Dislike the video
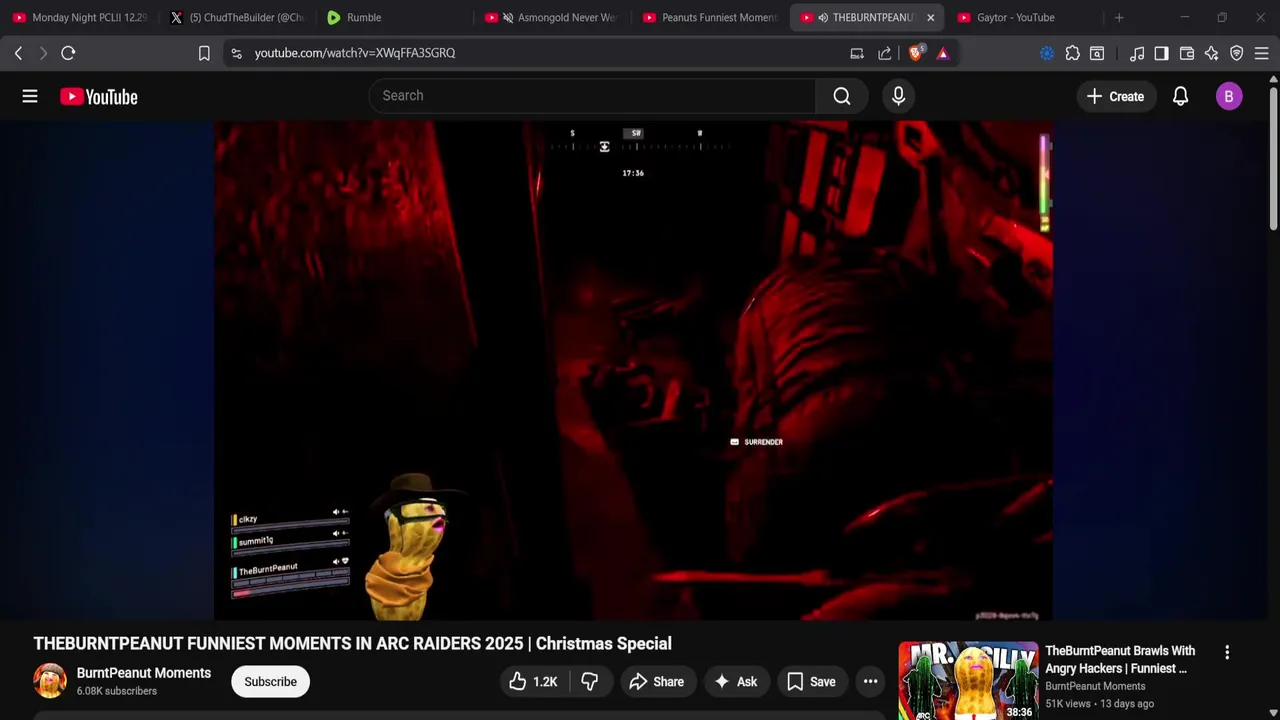 (x=590, y=682)
